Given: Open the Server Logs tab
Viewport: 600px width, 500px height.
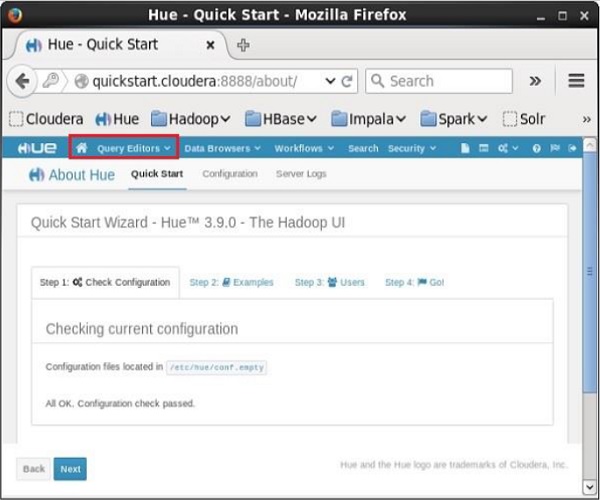Looking at the screenshot, I should 301,174.
